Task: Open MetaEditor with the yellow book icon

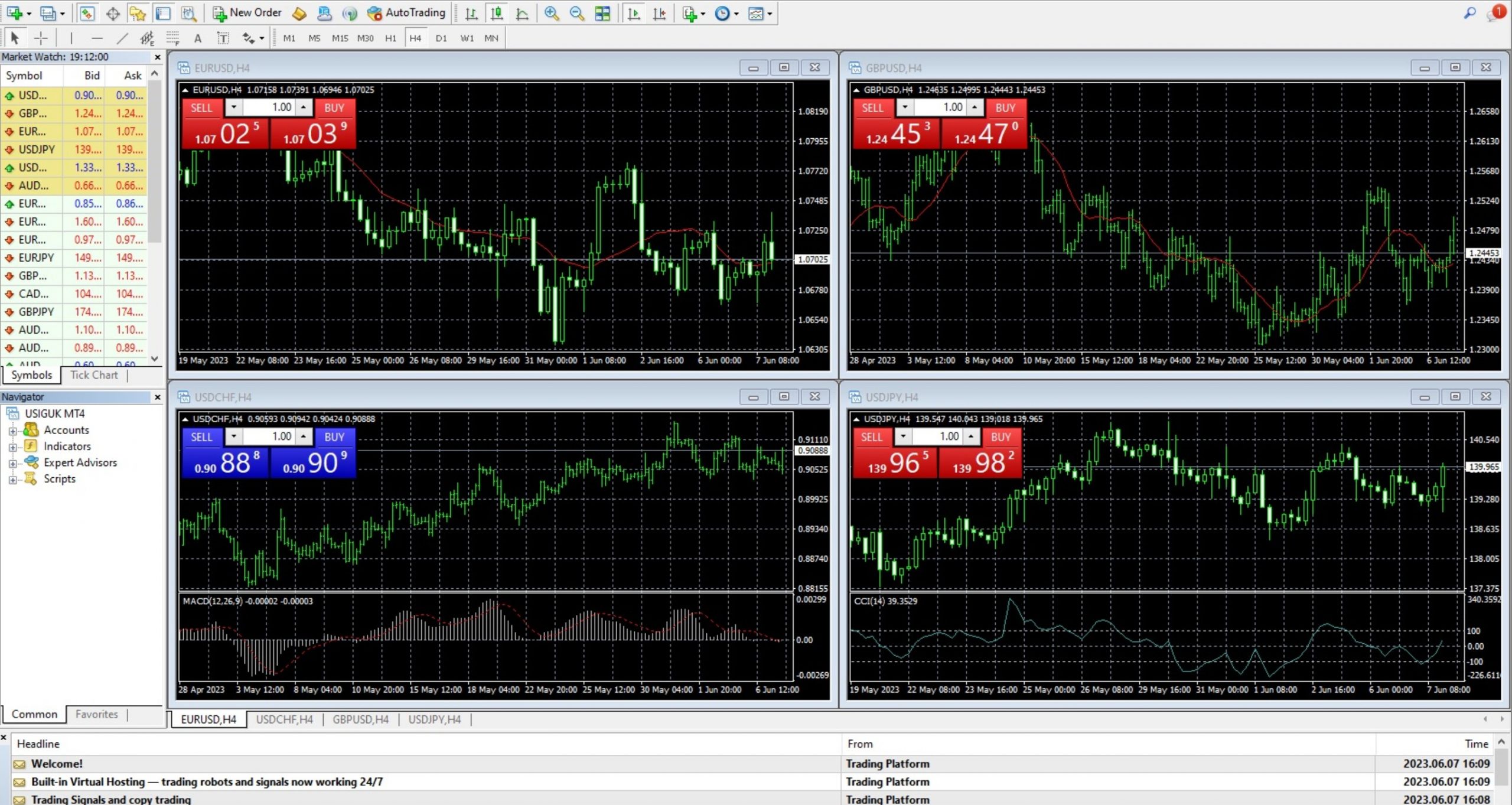Action: coord(299,13)
